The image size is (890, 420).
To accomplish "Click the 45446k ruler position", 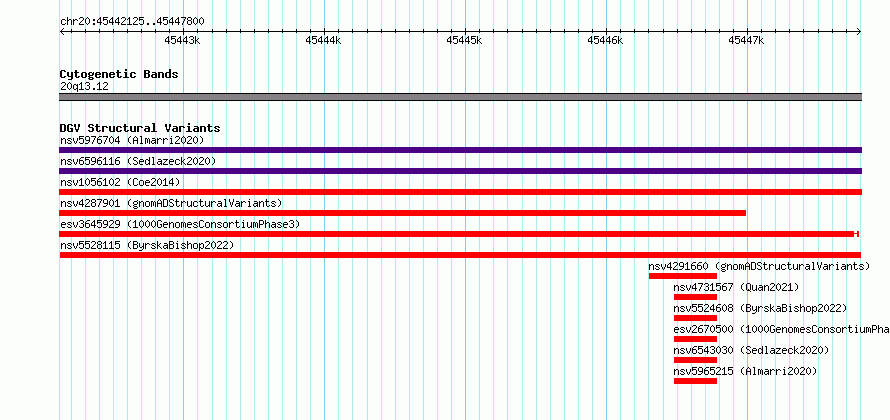I will pos(605,40).
